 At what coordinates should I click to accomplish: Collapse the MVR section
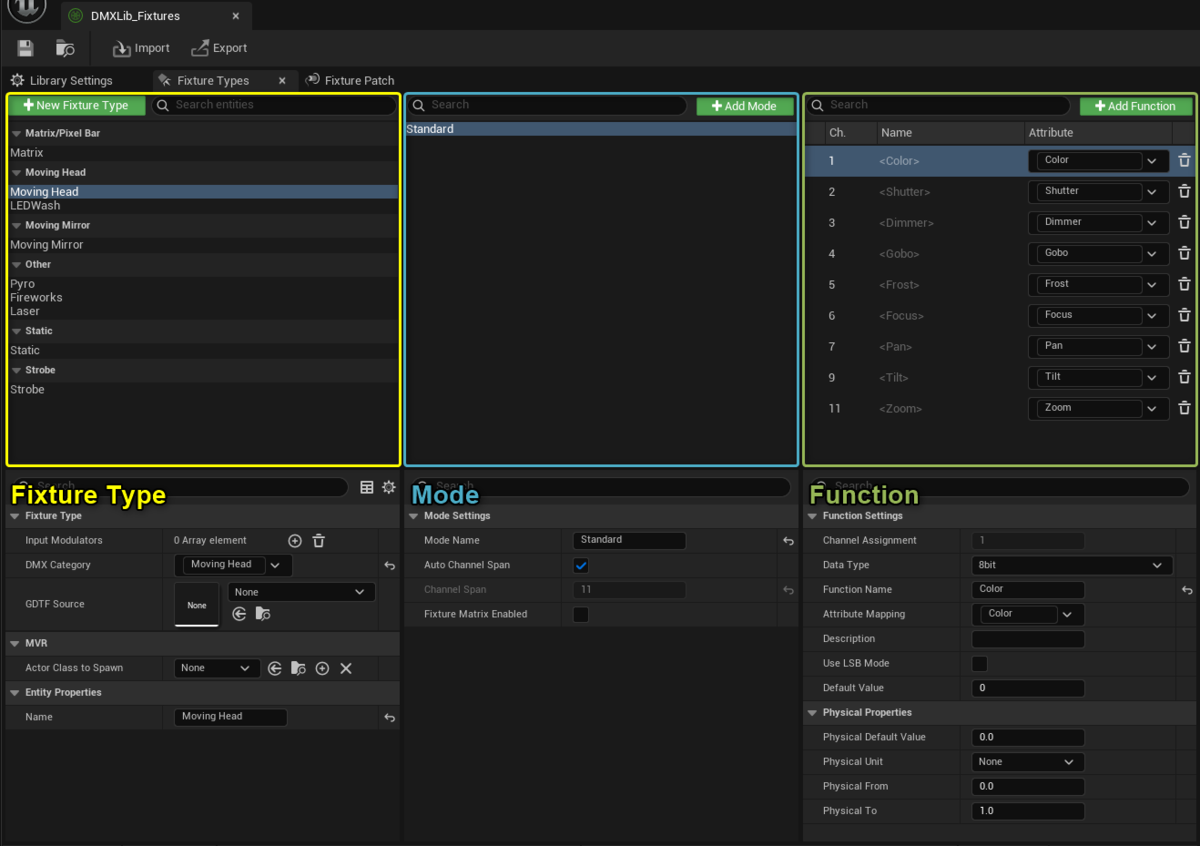tap(16, 643)
